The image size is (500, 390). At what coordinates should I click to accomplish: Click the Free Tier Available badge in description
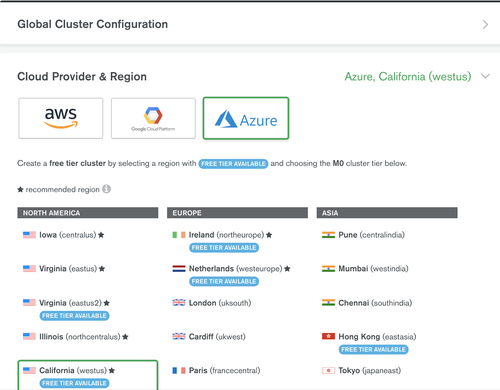pyautogui.click(x=233, y=164)
